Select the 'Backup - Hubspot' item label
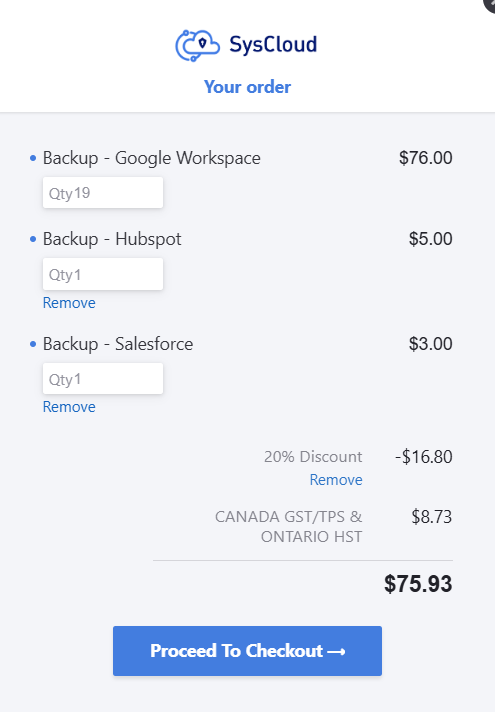The width and height of the screenshot is (495, 712). tap(112, 239)
